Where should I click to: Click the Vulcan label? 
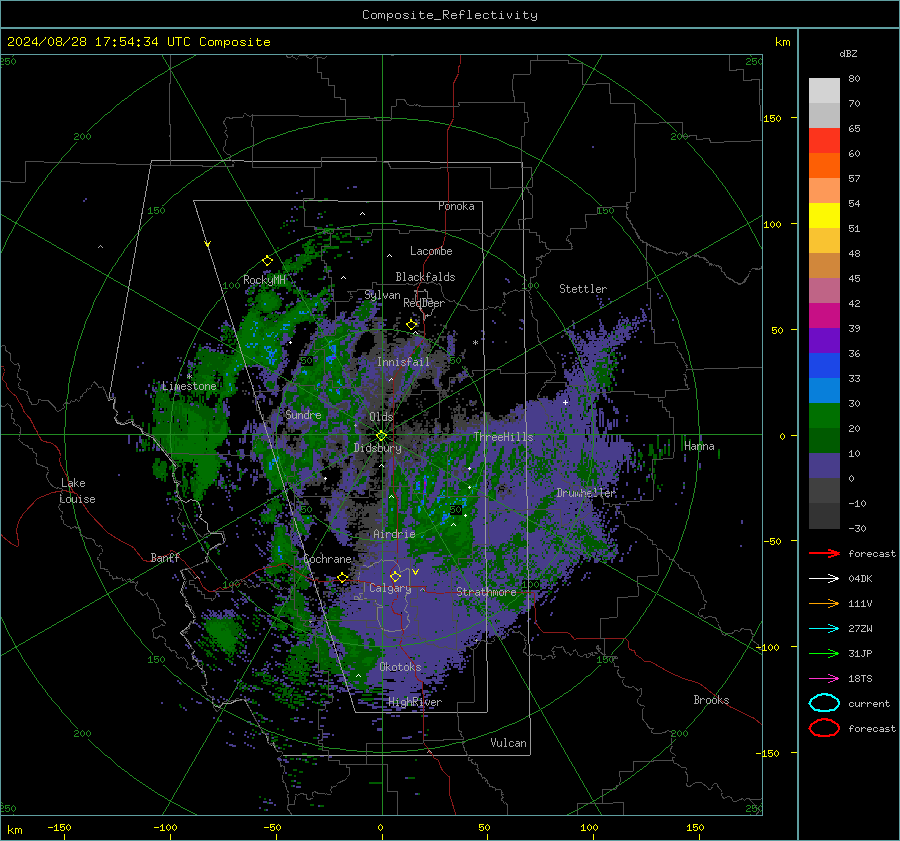point(508,743)
